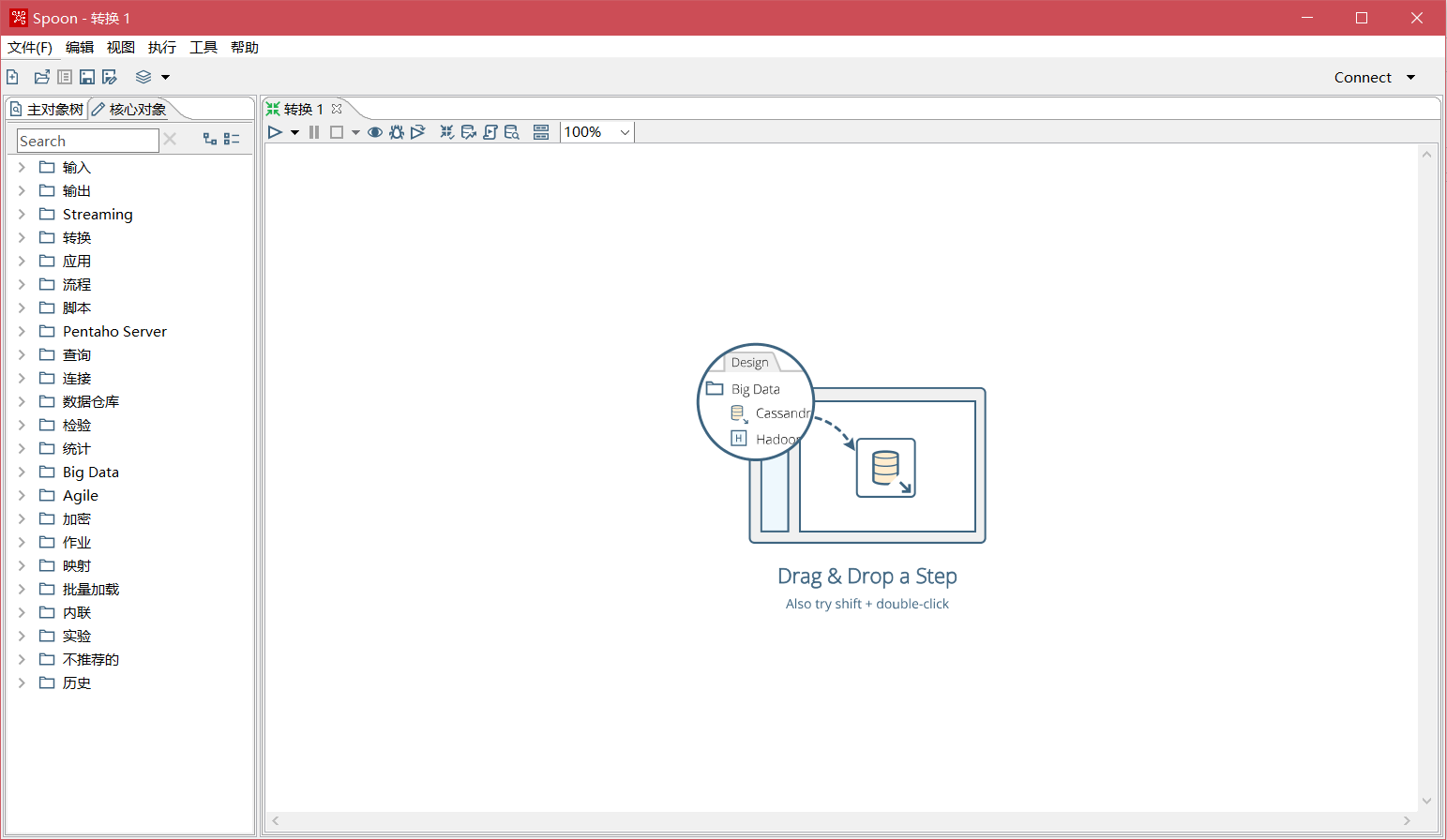Click the perspectives layers icon
1447x840 pixels.
click(143, 77)
